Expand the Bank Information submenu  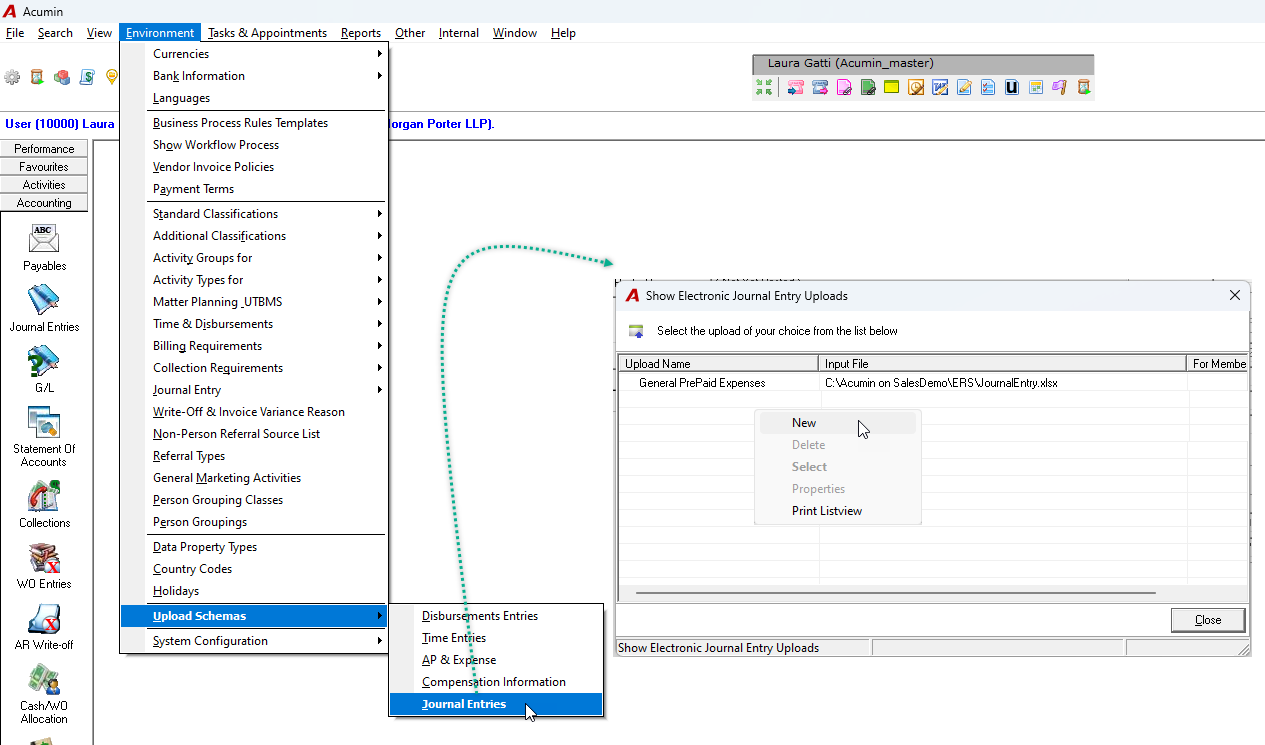254,76
